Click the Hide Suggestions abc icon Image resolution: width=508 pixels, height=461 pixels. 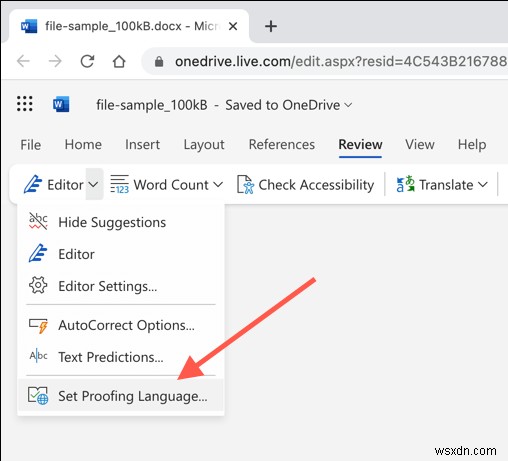[x=38, y=221]
